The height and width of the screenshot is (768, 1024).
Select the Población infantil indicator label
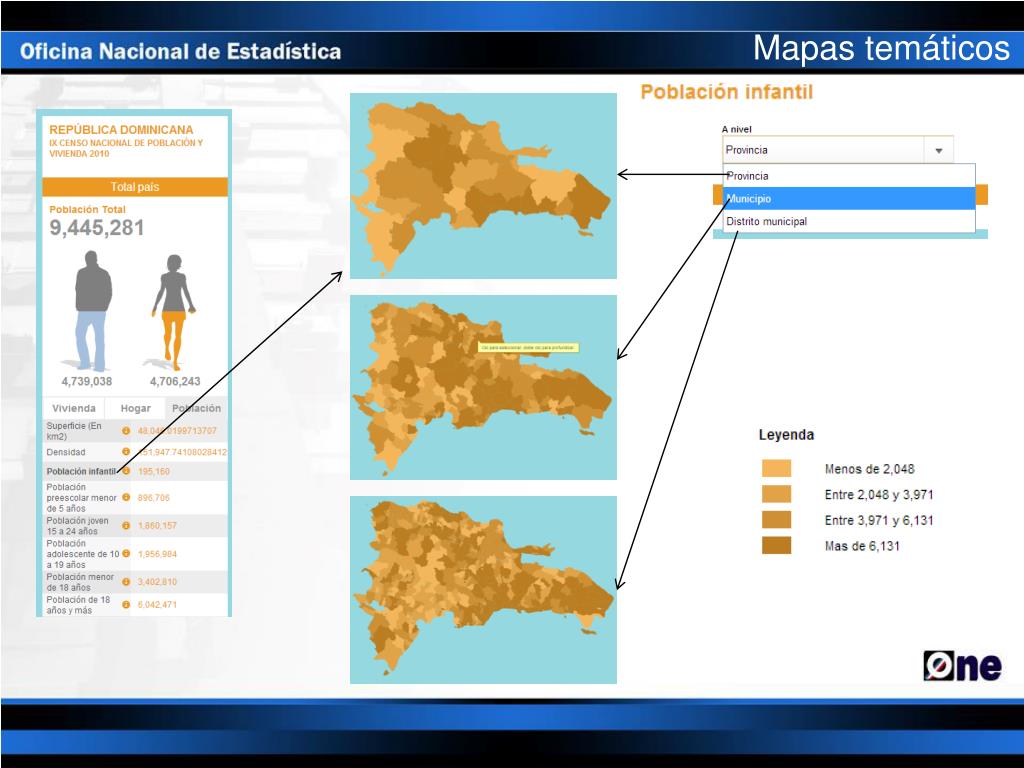point(81,472)
